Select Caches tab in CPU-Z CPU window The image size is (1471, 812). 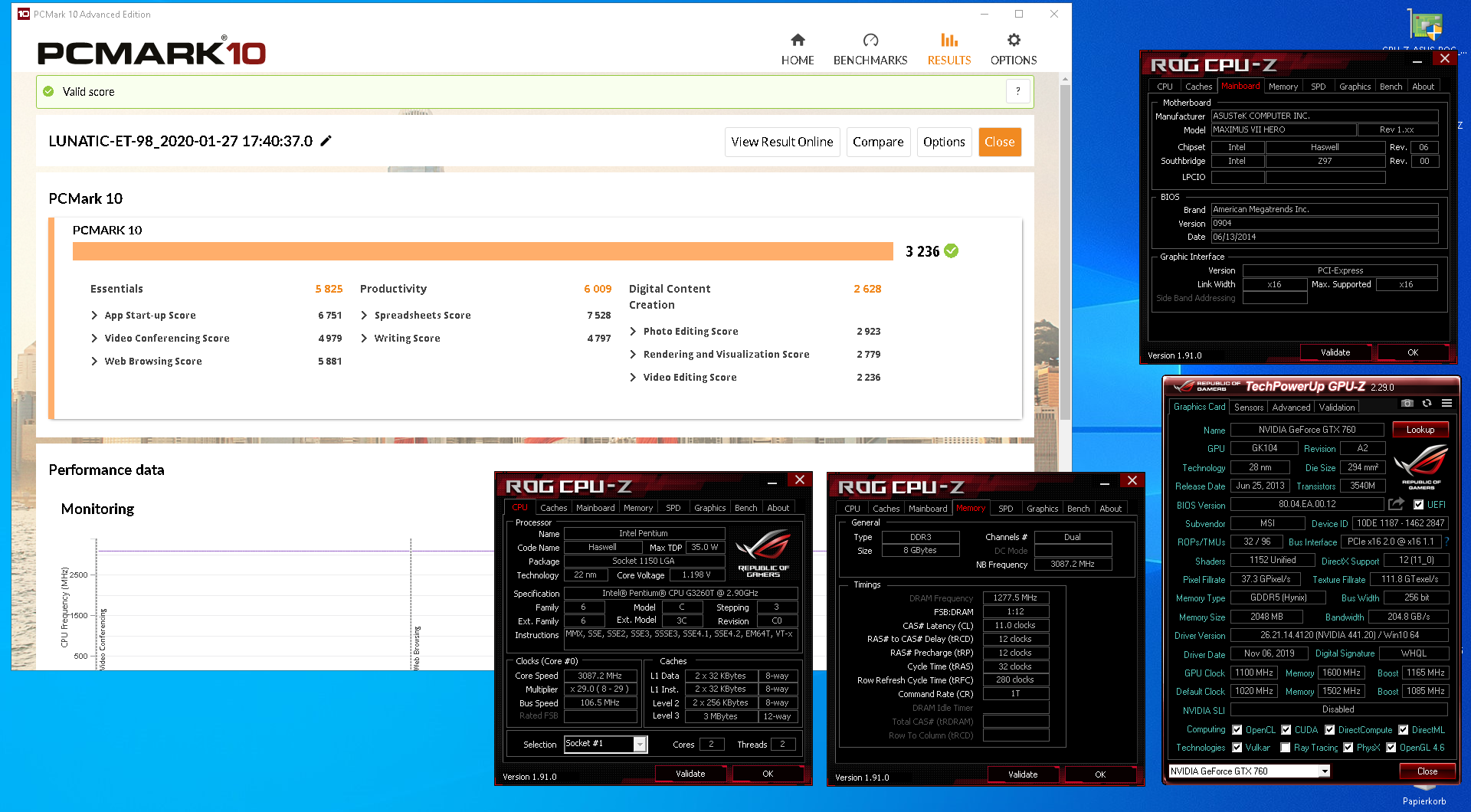pyautogui.click(x=553, y=508)
